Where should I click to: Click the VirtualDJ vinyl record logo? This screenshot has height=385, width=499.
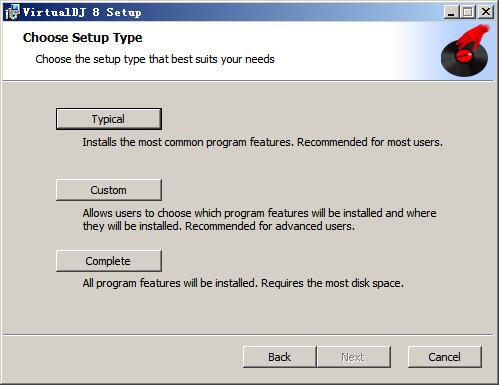tap(465, 50)
